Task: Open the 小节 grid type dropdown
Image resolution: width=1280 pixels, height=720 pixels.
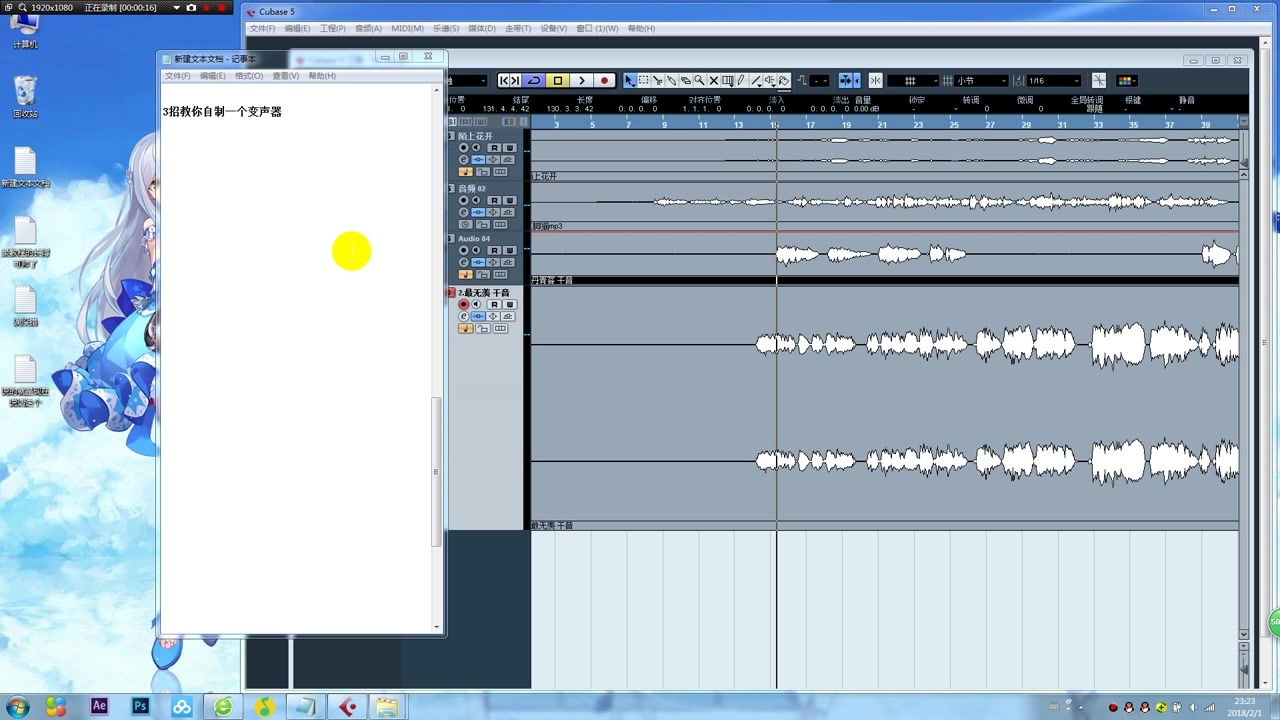Action: (981, 80)
